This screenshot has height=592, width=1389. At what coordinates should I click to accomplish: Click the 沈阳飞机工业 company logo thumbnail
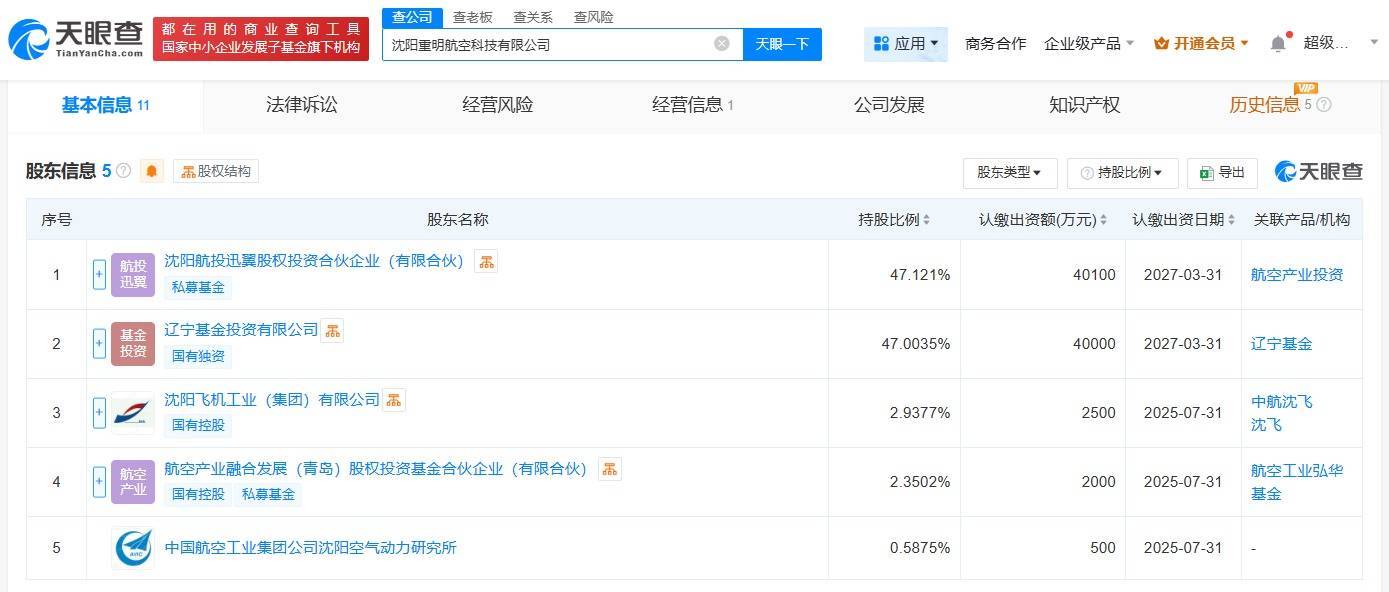pos(133,412)
